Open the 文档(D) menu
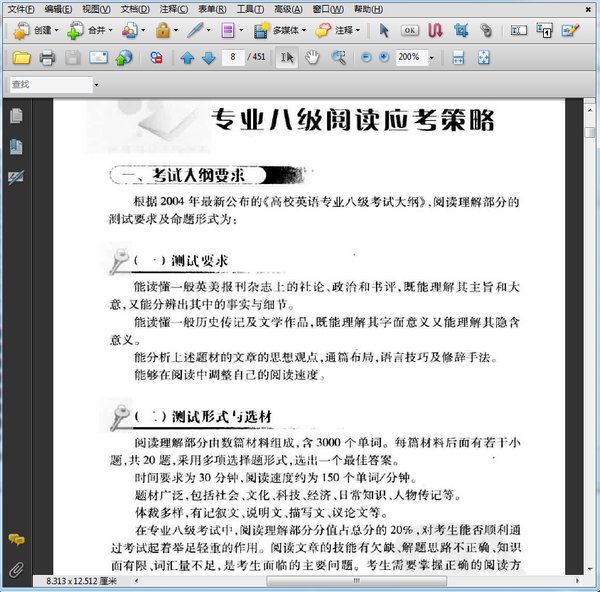This screenshot has height=592, width=600. click(135, 9)
